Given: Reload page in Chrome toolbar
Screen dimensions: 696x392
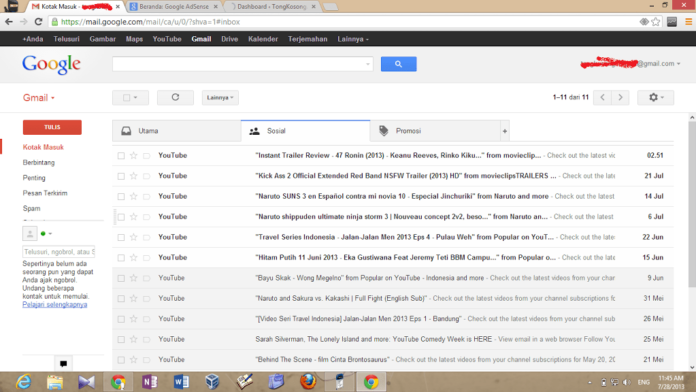Looking at the screenshot, I should [x=39, y=22].
